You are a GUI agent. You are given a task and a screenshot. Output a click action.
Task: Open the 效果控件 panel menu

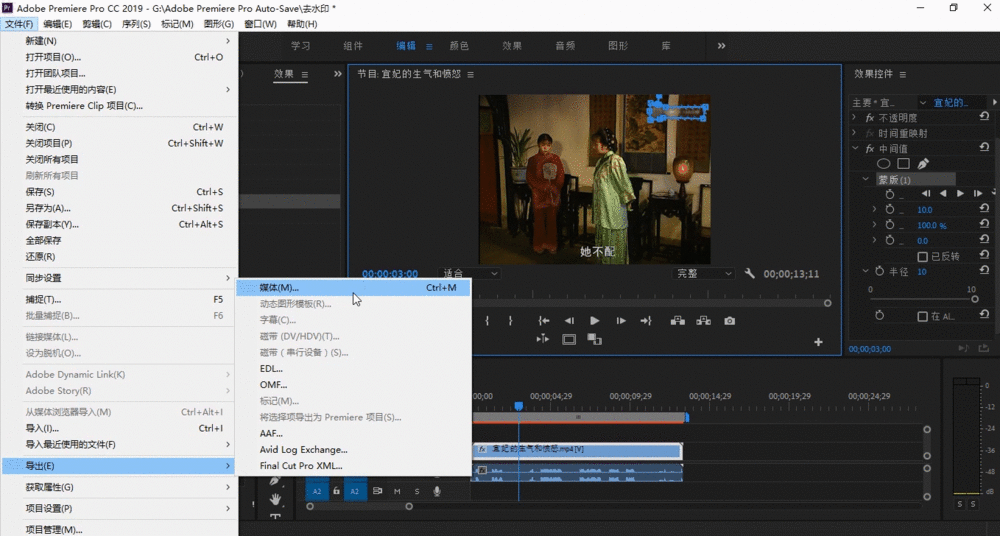pos(902,75)
